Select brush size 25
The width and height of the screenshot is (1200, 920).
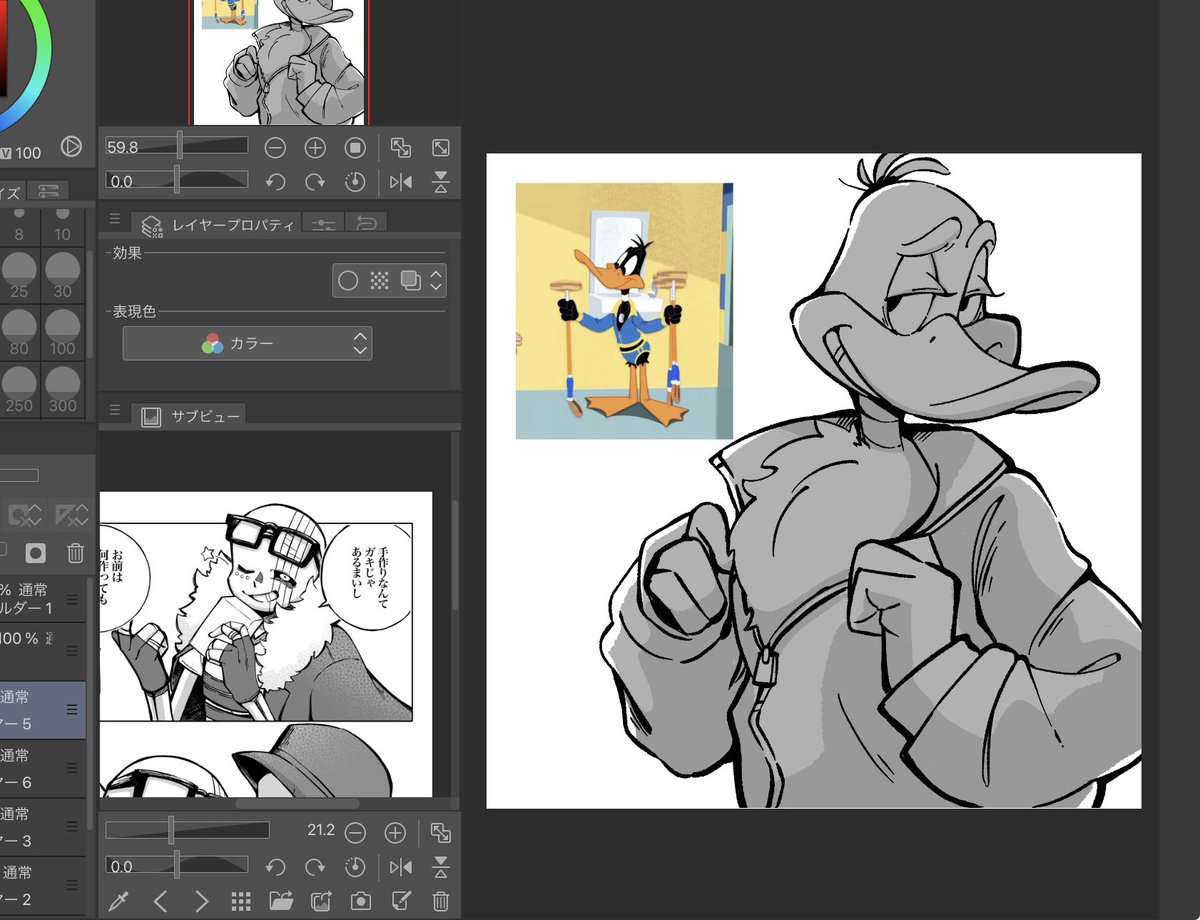click(x=18, y=276)
